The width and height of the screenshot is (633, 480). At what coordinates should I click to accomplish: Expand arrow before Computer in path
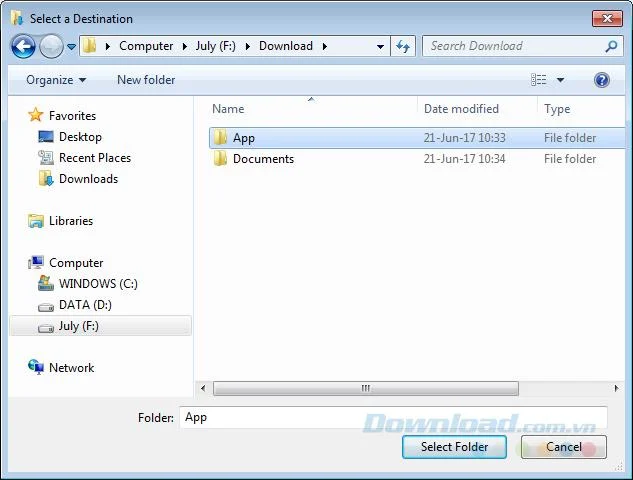pos(108,46)
